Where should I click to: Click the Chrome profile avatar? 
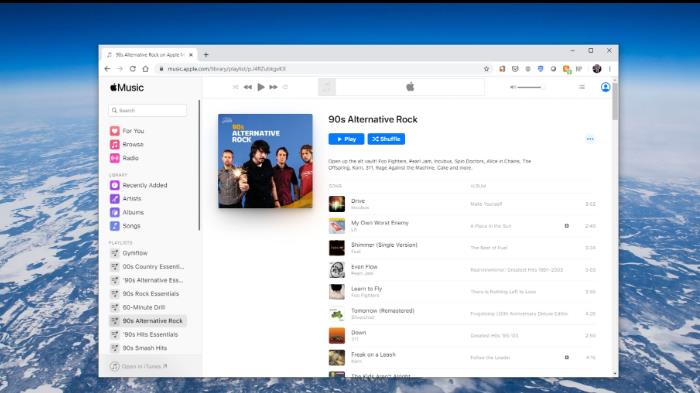pos(597,69)
